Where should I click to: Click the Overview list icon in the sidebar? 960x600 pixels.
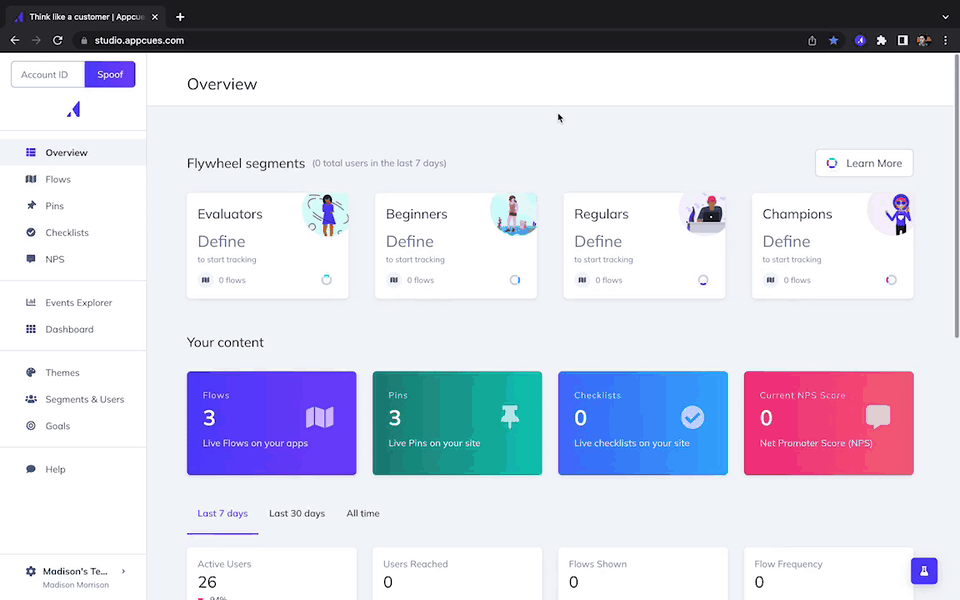click(x=31, y=152)
